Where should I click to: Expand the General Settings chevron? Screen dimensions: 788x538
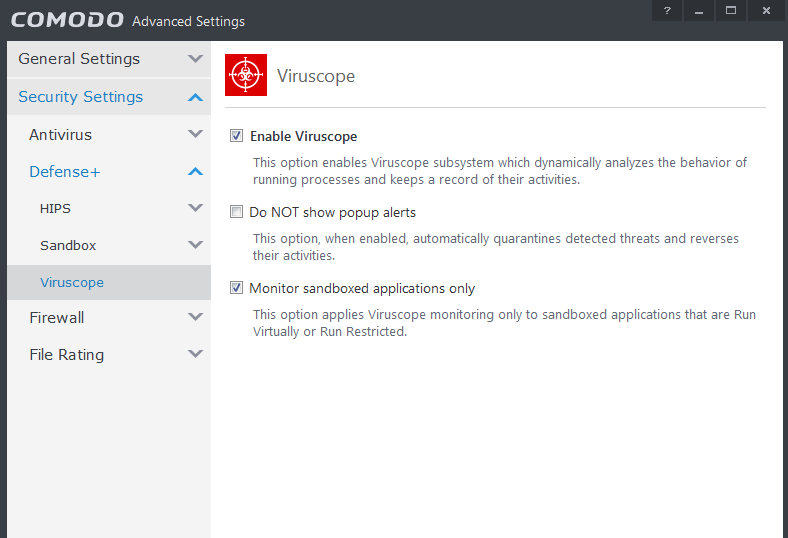[x=195, y=59]
